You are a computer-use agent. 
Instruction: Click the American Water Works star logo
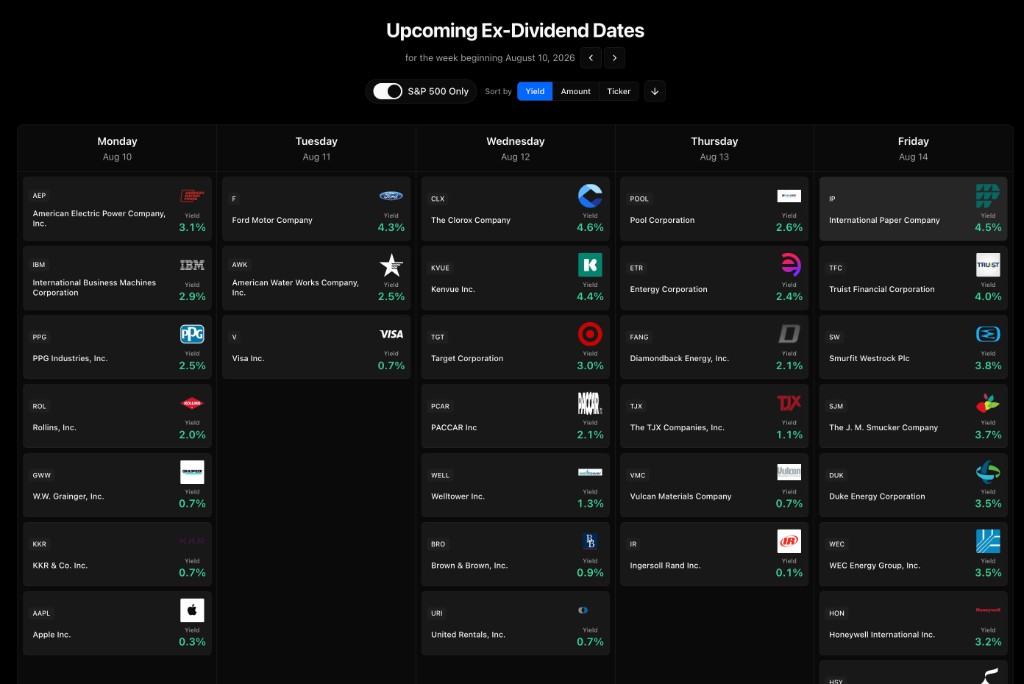[x=391, y=265]
